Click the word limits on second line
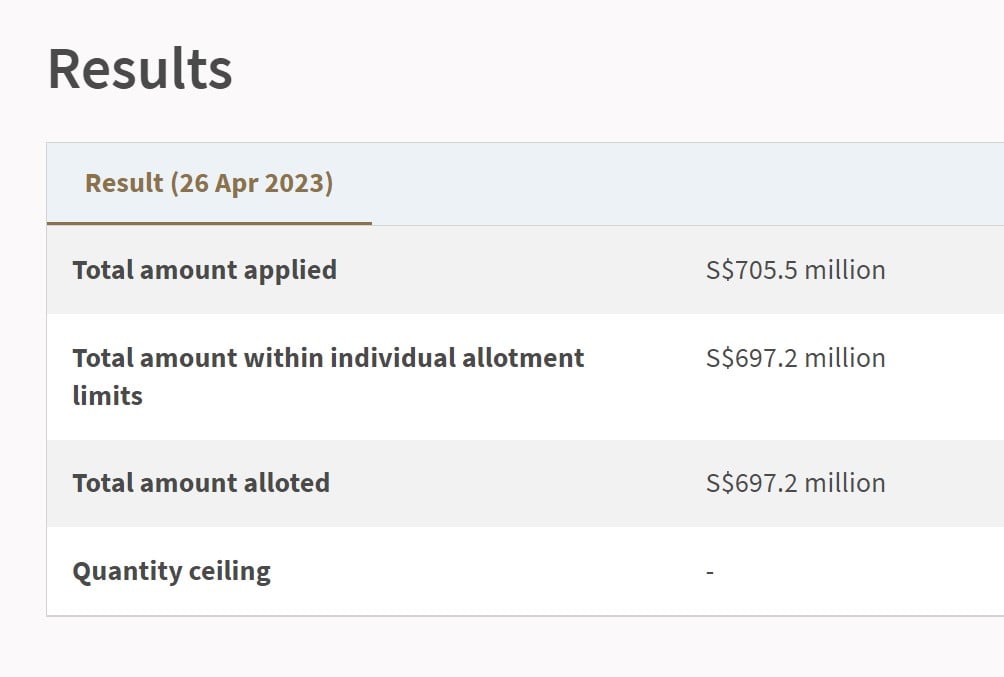Screen dimensions: 1004x677 [108, 396]
